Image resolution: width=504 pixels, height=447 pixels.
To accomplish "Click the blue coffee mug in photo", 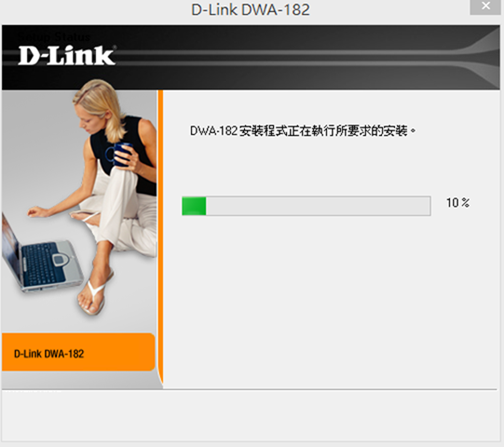I will [120, 154].
